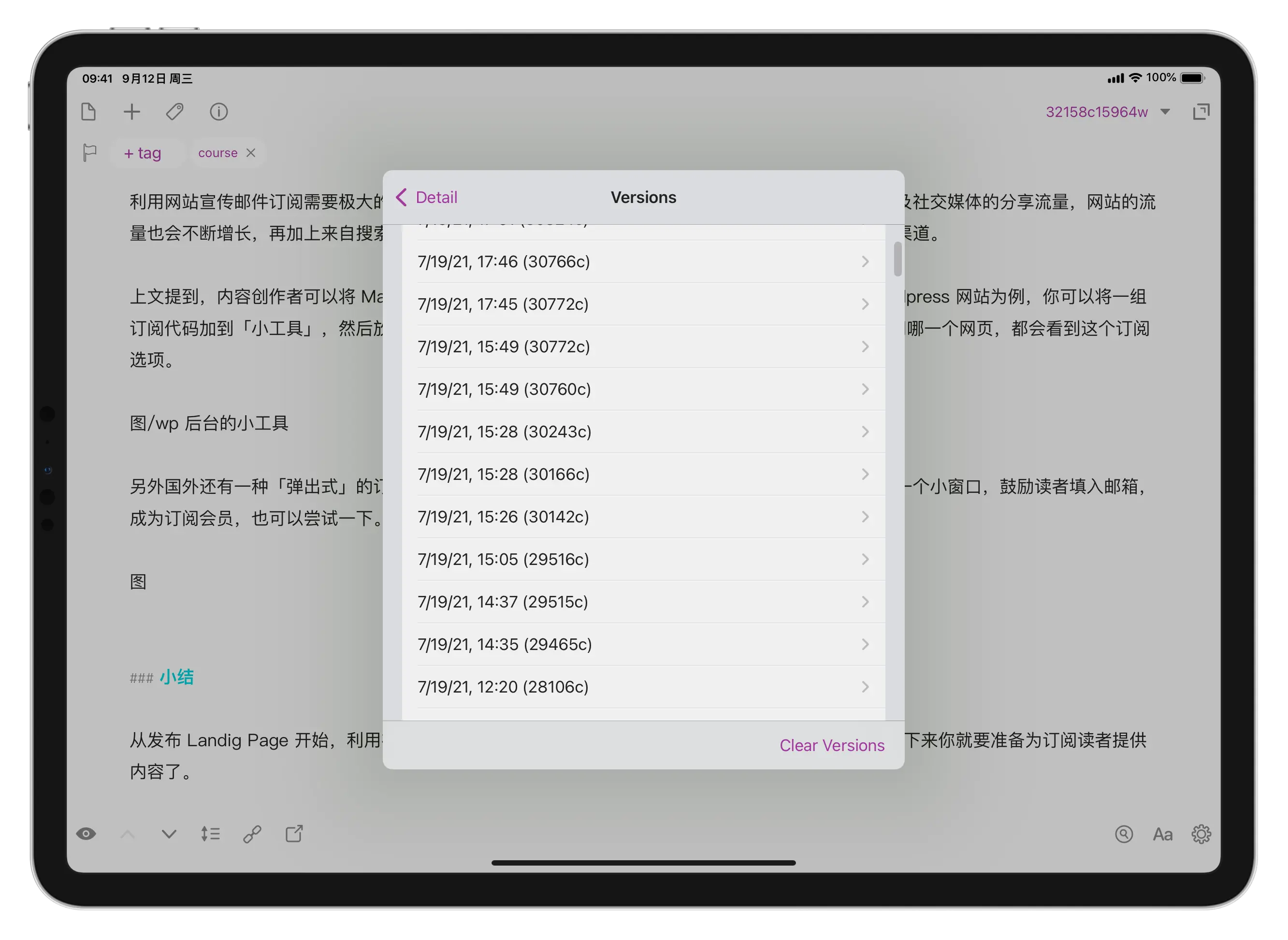This screenshot has width=1288, height=940.
Task: Click the chevron on the 15:26 (30142c) row
Action: [x=865, y=517]
